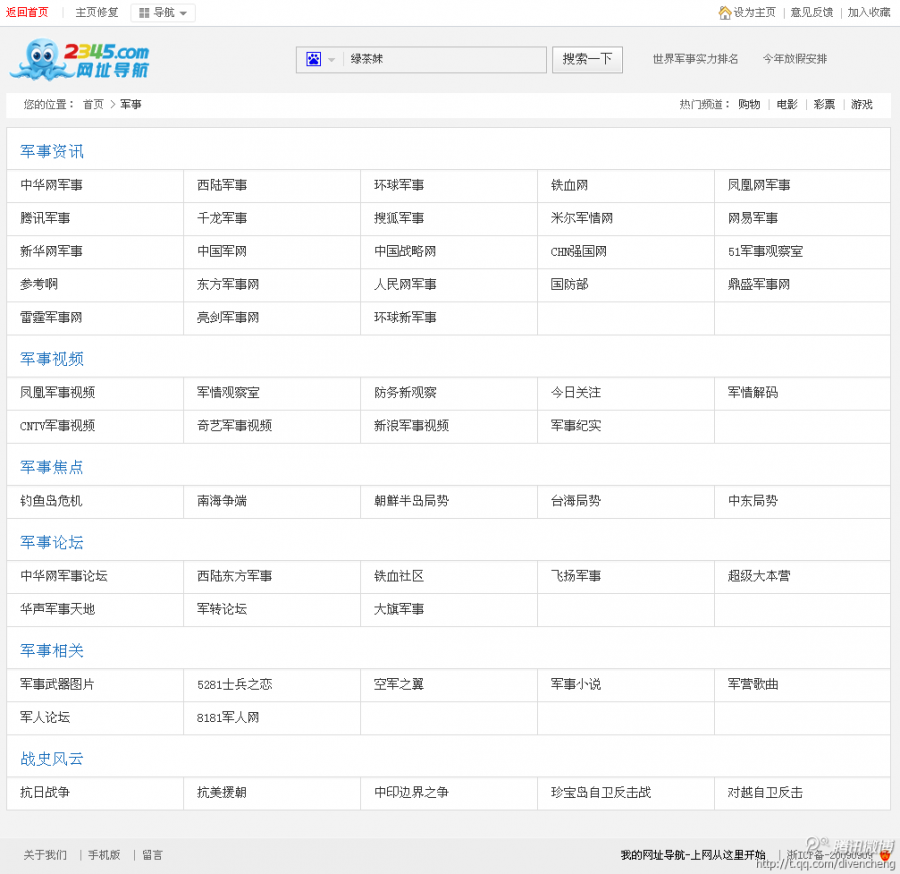
Task: Open the 战史风云 section heading
Action: point(52,759)
